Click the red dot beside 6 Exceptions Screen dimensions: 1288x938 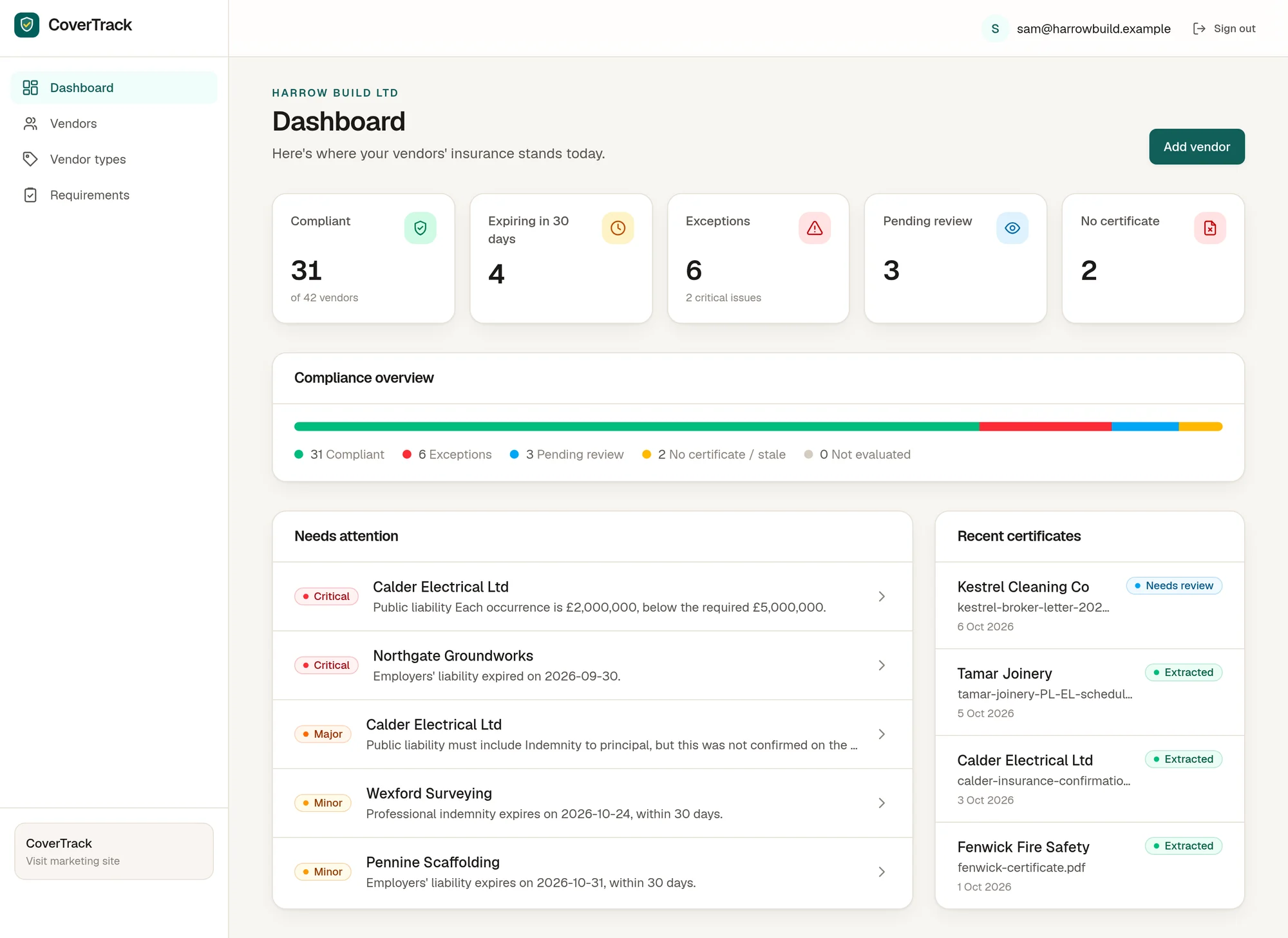click(x=407, y=455)
